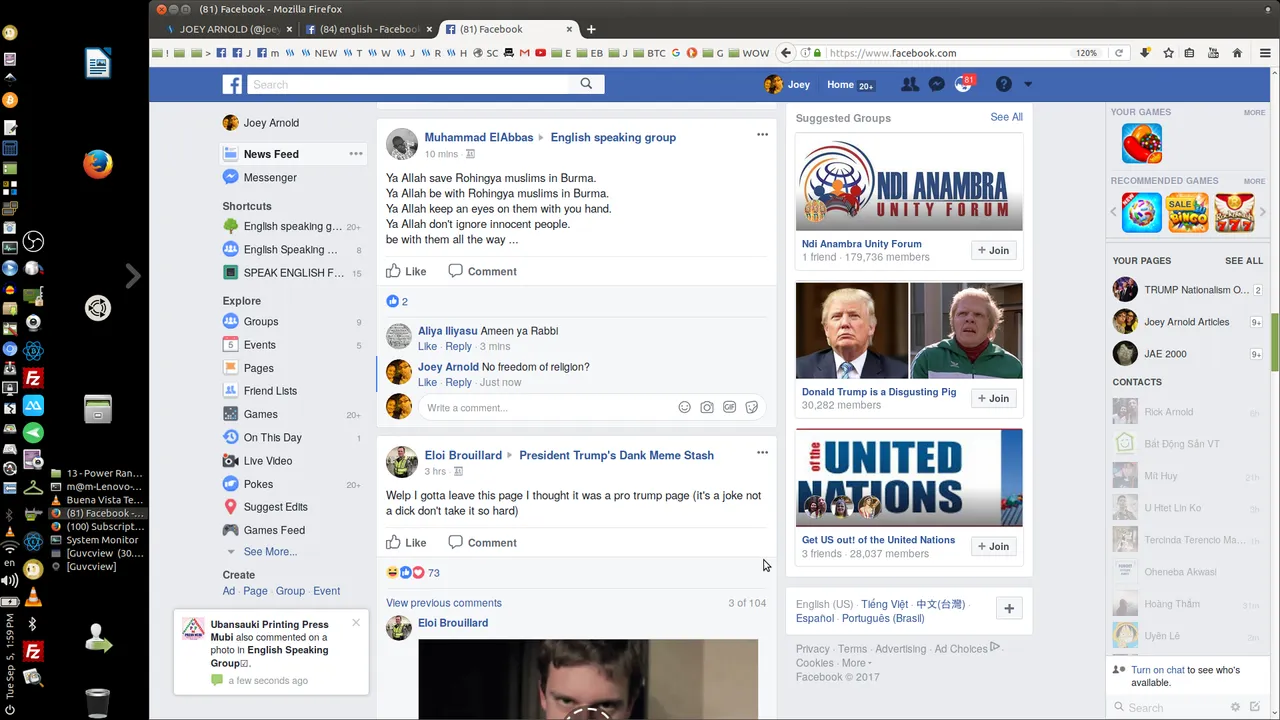Attach photo to comment via camera icon
Viewport: 1280px width, 720px height.
[x=707, y=408]
